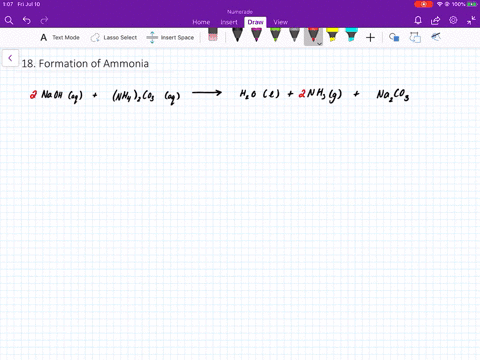Enable Text Mode

(60, 38)
